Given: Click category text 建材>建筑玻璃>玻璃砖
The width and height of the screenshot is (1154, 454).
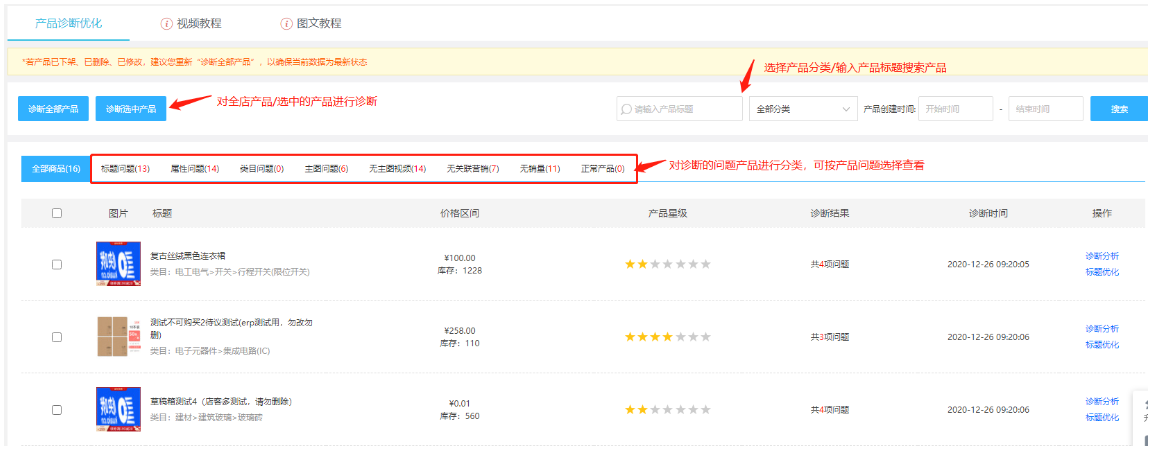Looking at the screenshot, I should point(206,417).
